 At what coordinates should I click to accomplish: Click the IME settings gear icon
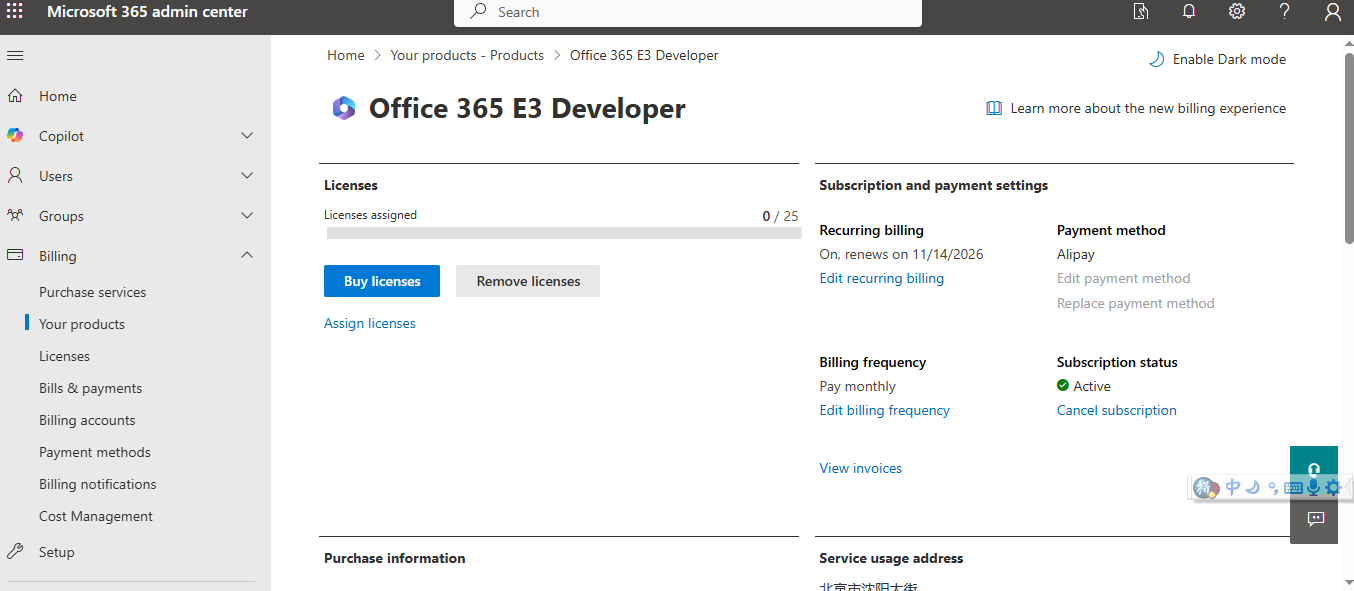point(1334,487)
